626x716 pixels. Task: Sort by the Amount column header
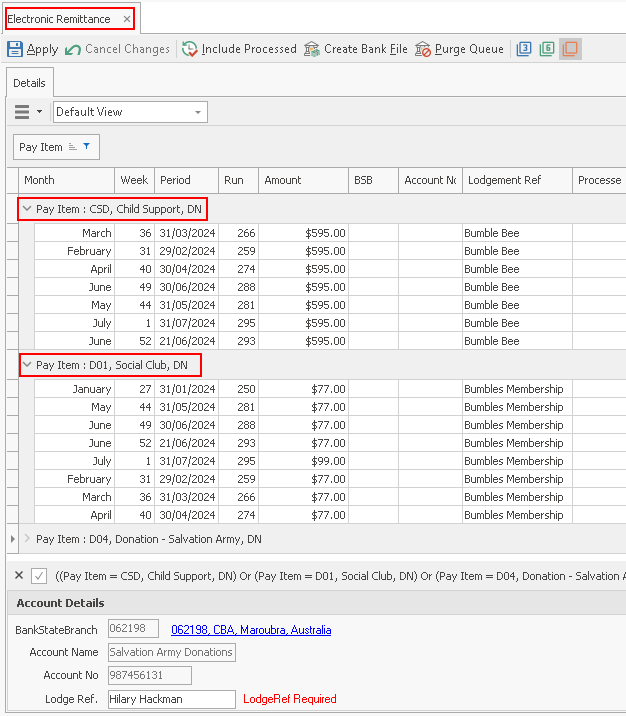[x=303, y=180]
